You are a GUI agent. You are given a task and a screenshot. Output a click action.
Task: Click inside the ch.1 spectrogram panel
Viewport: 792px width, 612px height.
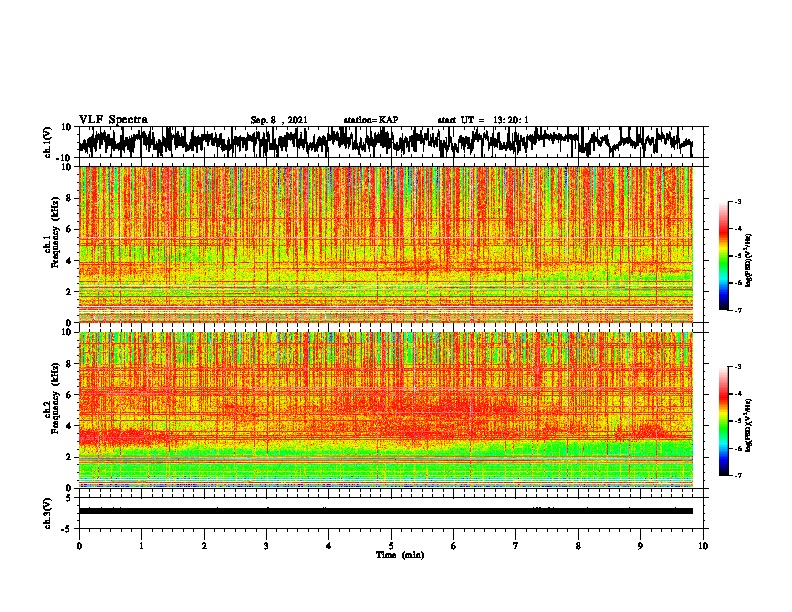(385, 244)
